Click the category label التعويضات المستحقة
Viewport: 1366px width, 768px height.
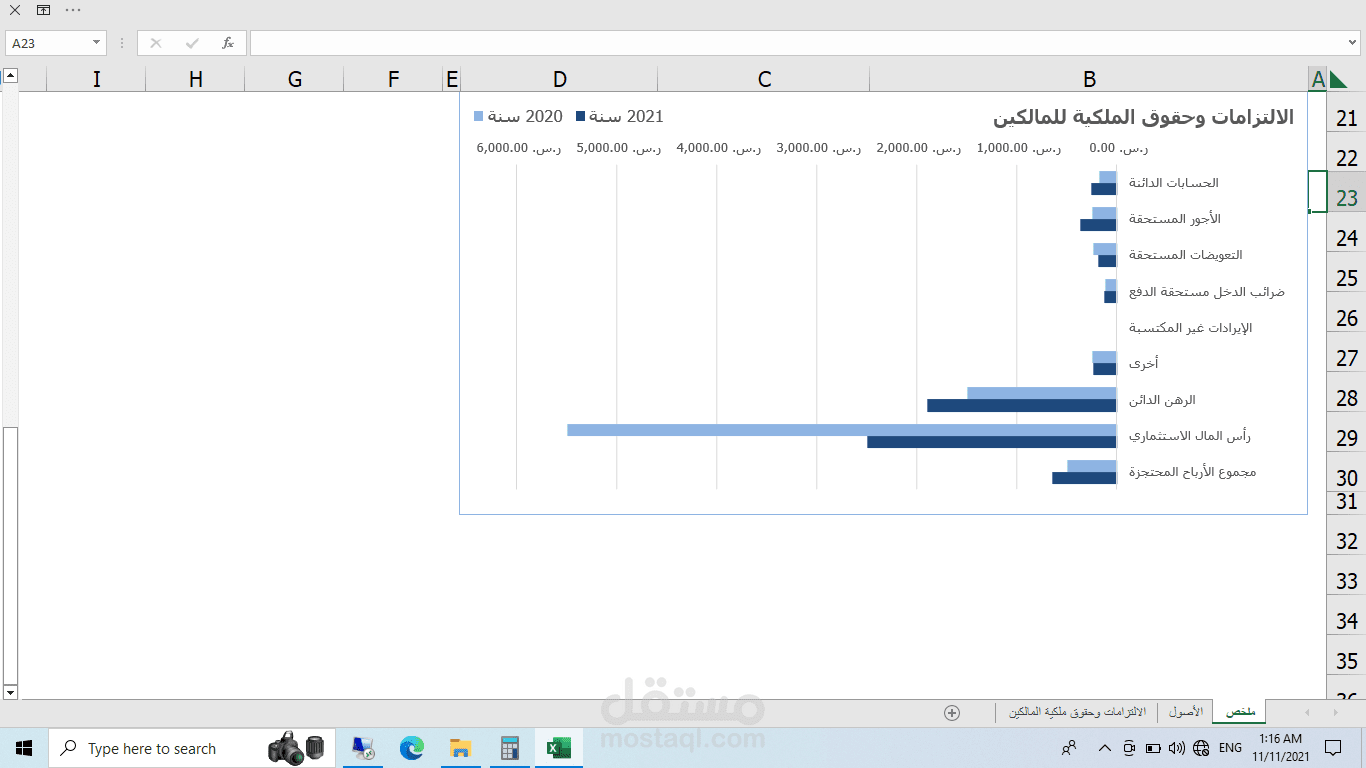coord(1186,255)
